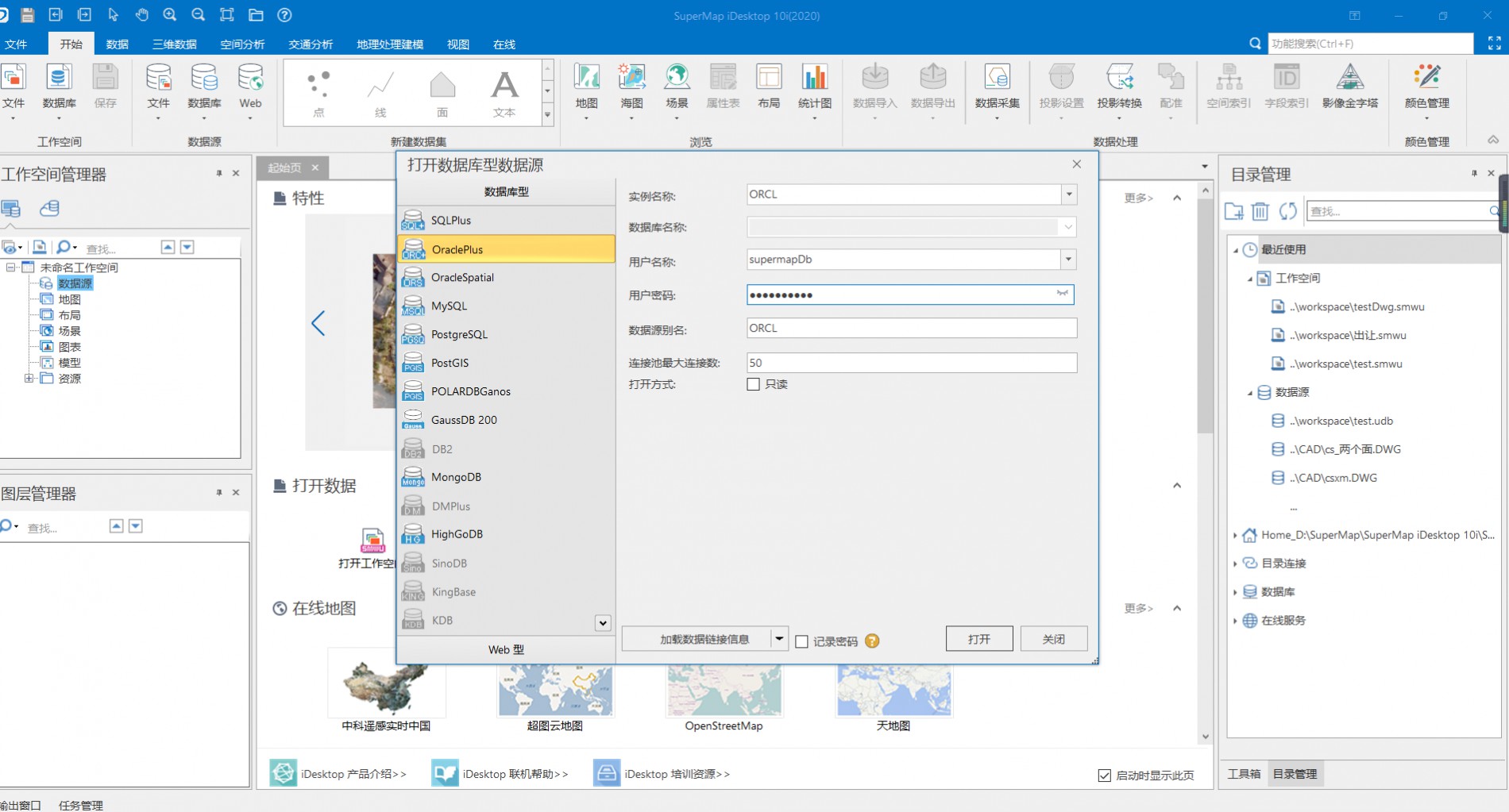
Task: Toggle the 记录密码 remember password checkbox
Action: pos(802,641)
